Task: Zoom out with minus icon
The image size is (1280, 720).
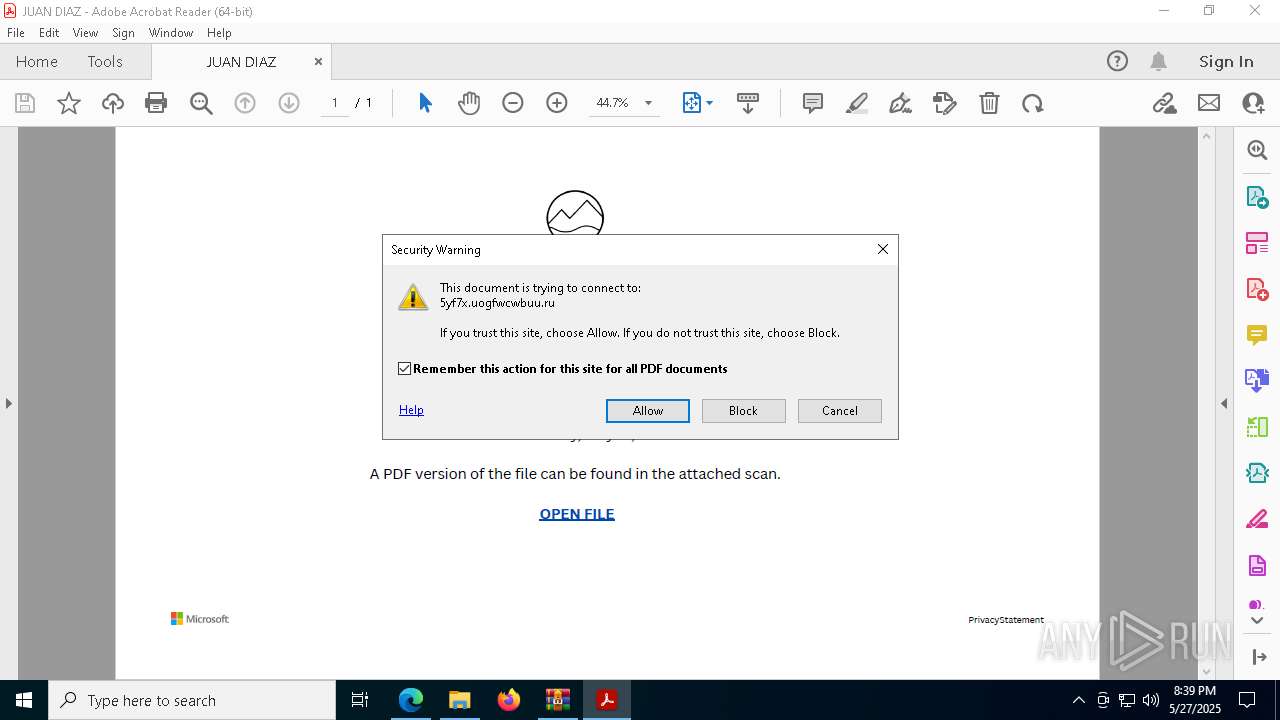Action: click(x=513, y=103)
